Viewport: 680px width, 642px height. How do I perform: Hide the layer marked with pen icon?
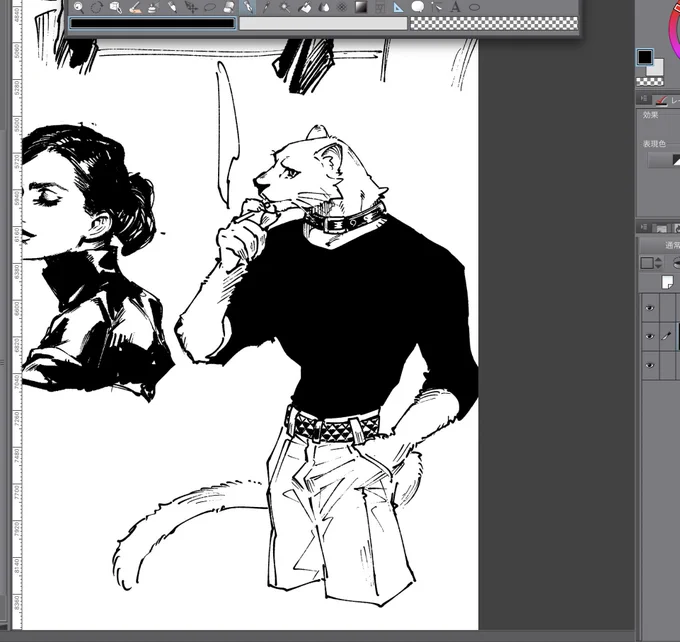(649, 337)
